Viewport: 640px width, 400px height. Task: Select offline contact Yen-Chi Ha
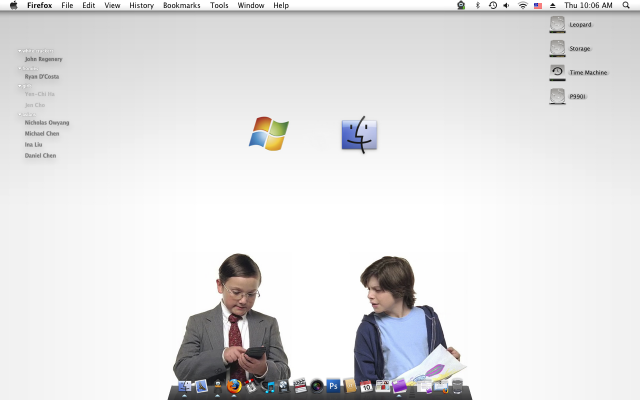(x=40, y=94)
